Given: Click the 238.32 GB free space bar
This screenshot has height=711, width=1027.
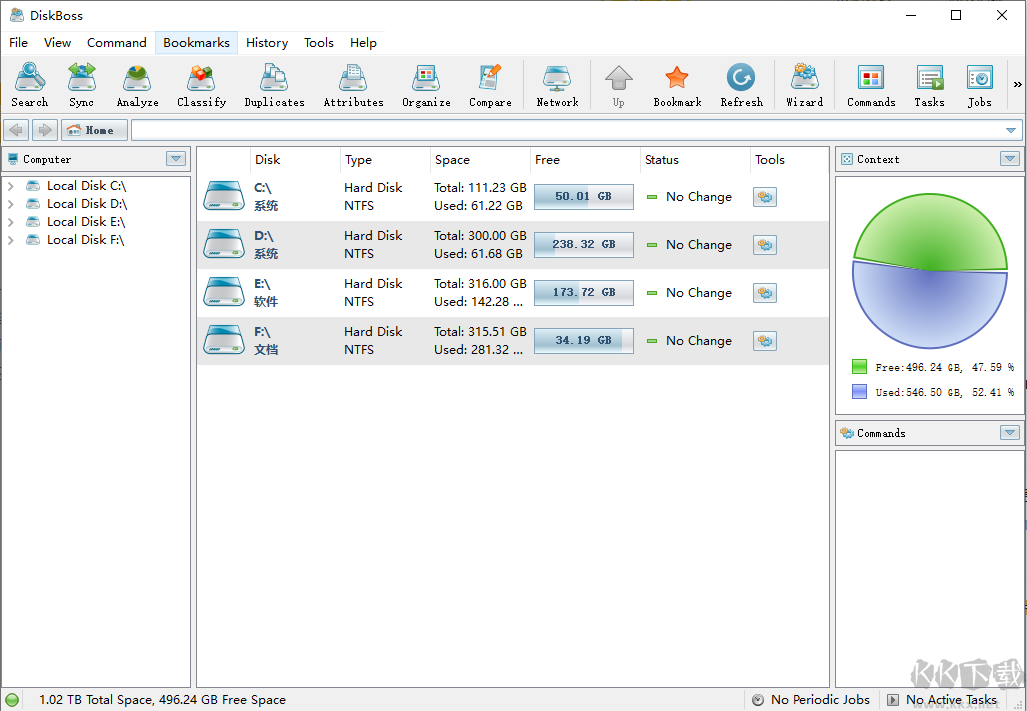Looking at the screenshot, I should tap(584, 244).
